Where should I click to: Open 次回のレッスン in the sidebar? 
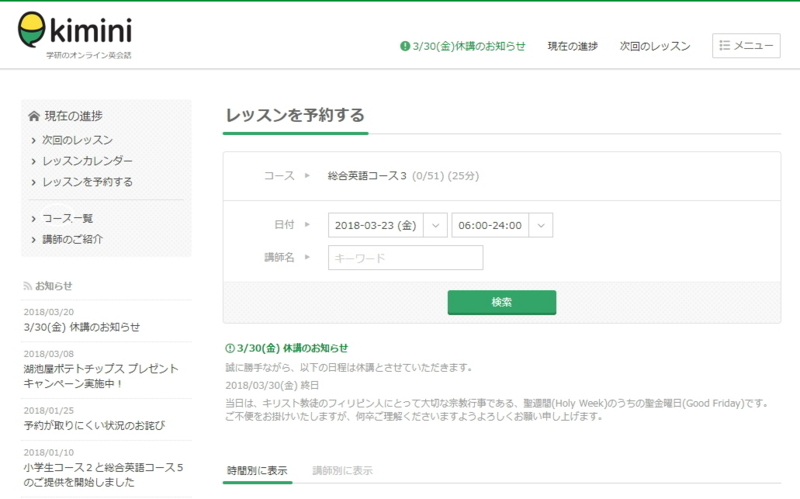(x=77, y=140)
